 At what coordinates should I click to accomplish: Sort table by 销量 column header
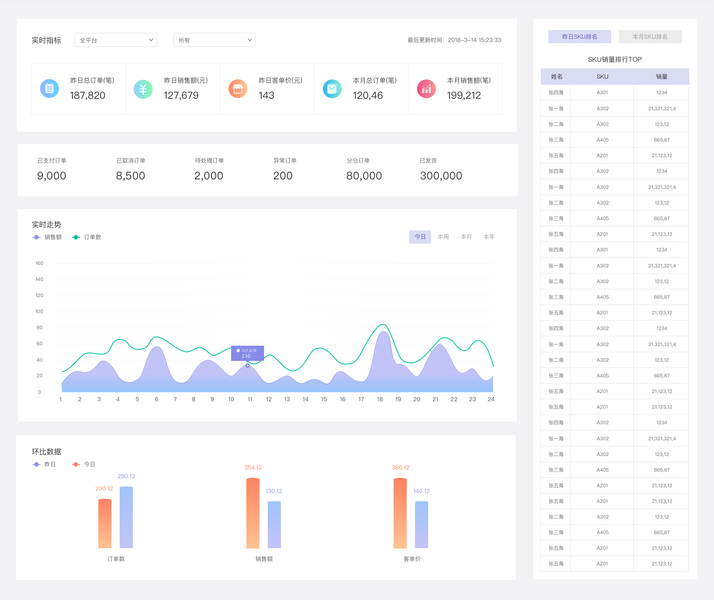(662, 76)
